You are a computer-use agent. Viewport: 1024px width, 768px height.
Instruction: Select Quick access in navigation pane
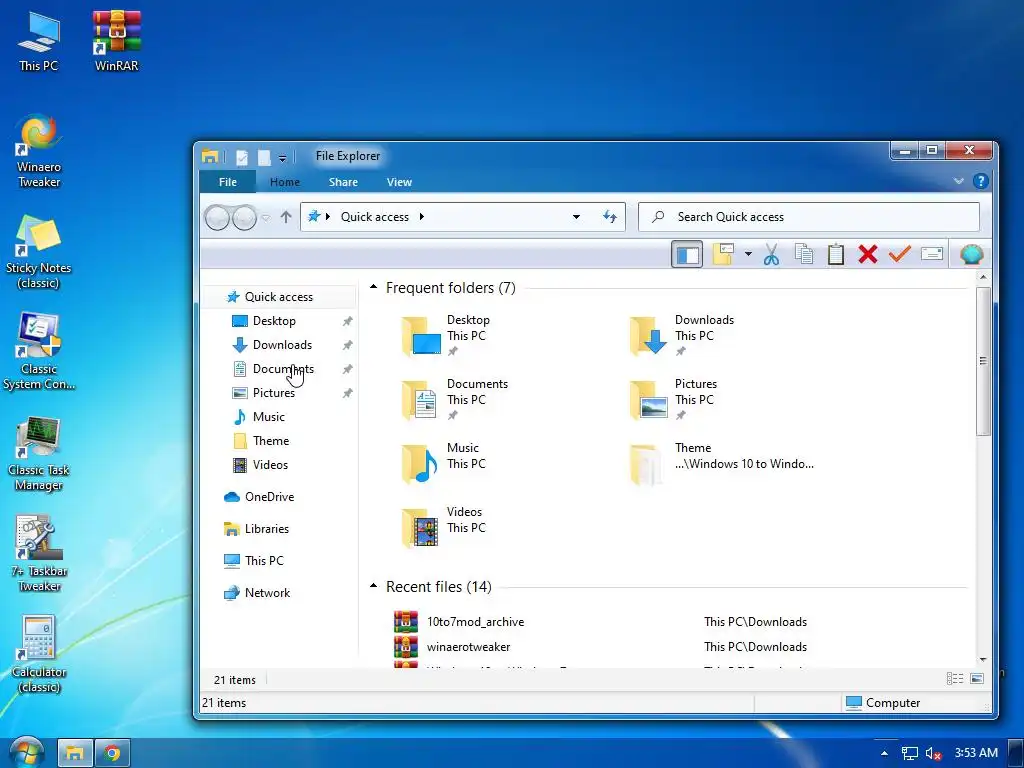tap(279, 296)
